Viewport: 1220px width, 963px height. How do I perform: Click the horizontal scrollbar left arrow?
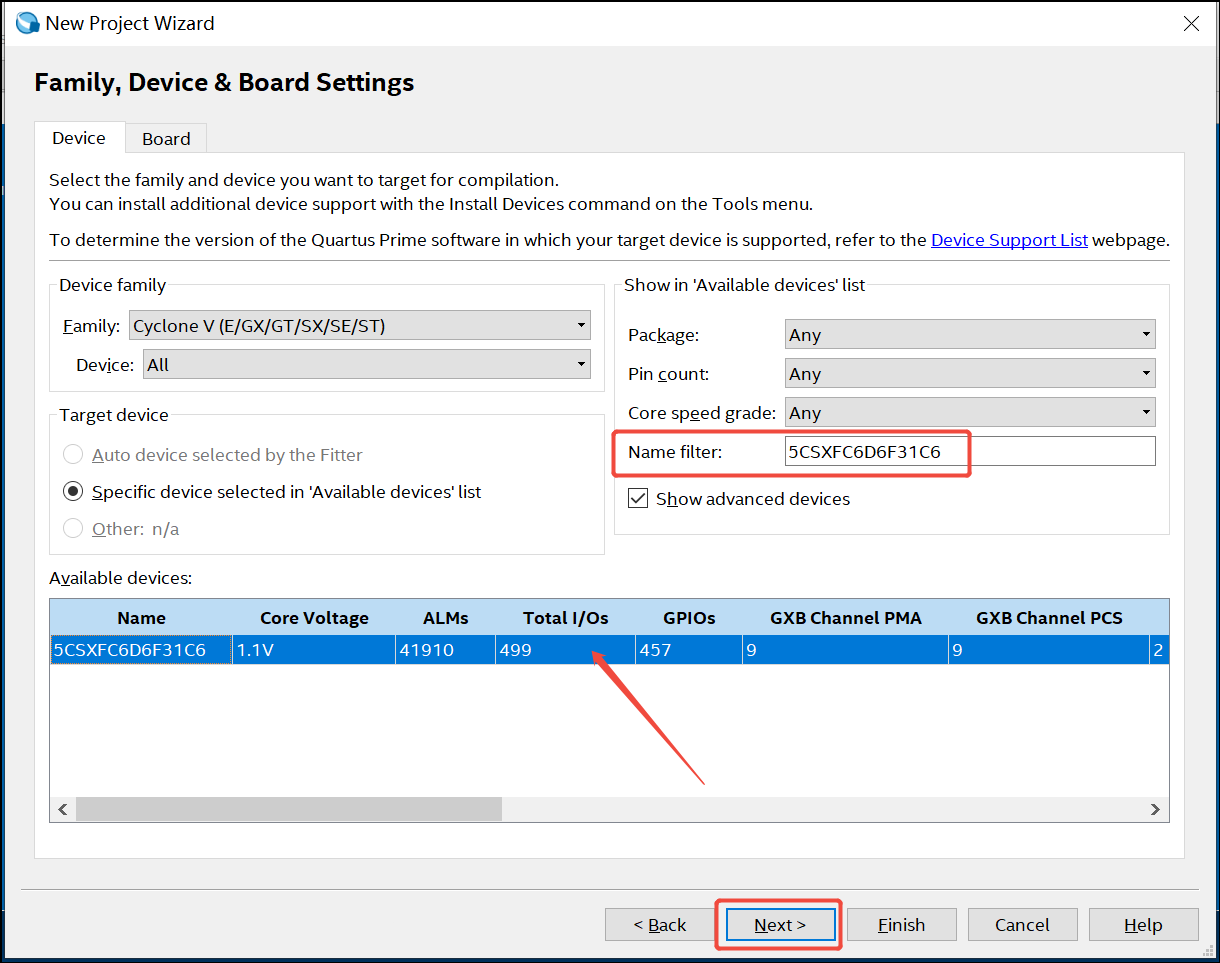coord(63,809)
